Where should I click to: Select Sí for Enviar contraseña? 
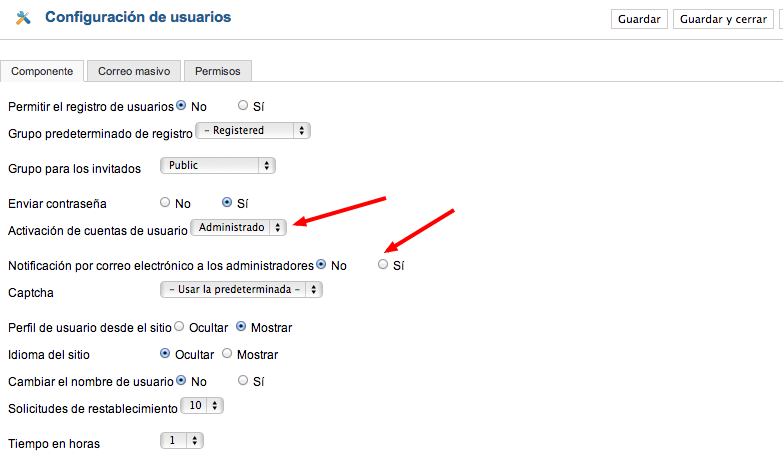pyautogui.click(x=227, y=202)
